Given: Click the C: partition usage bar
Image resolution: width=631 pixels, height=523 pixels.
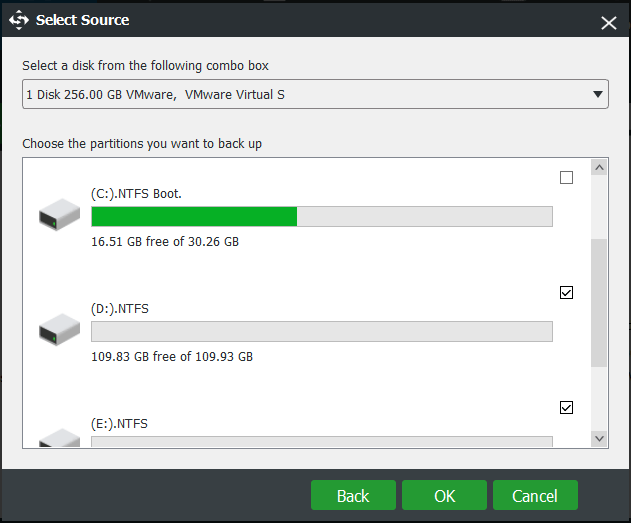Looking at the screenshot, I should [322, 216].
